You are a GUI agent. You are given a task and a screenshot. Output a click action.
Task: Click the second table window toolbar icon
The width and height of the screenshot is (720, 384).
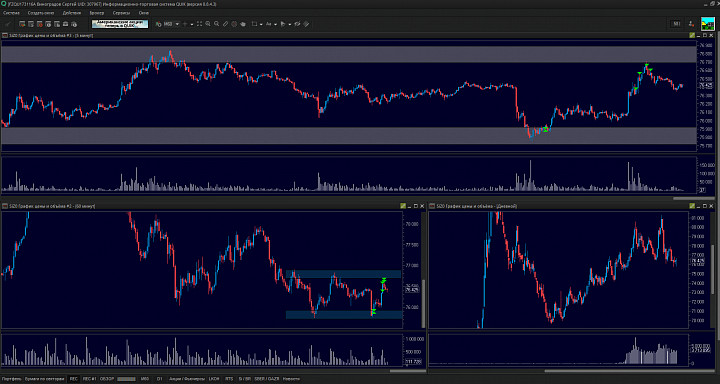coord(31,24)
